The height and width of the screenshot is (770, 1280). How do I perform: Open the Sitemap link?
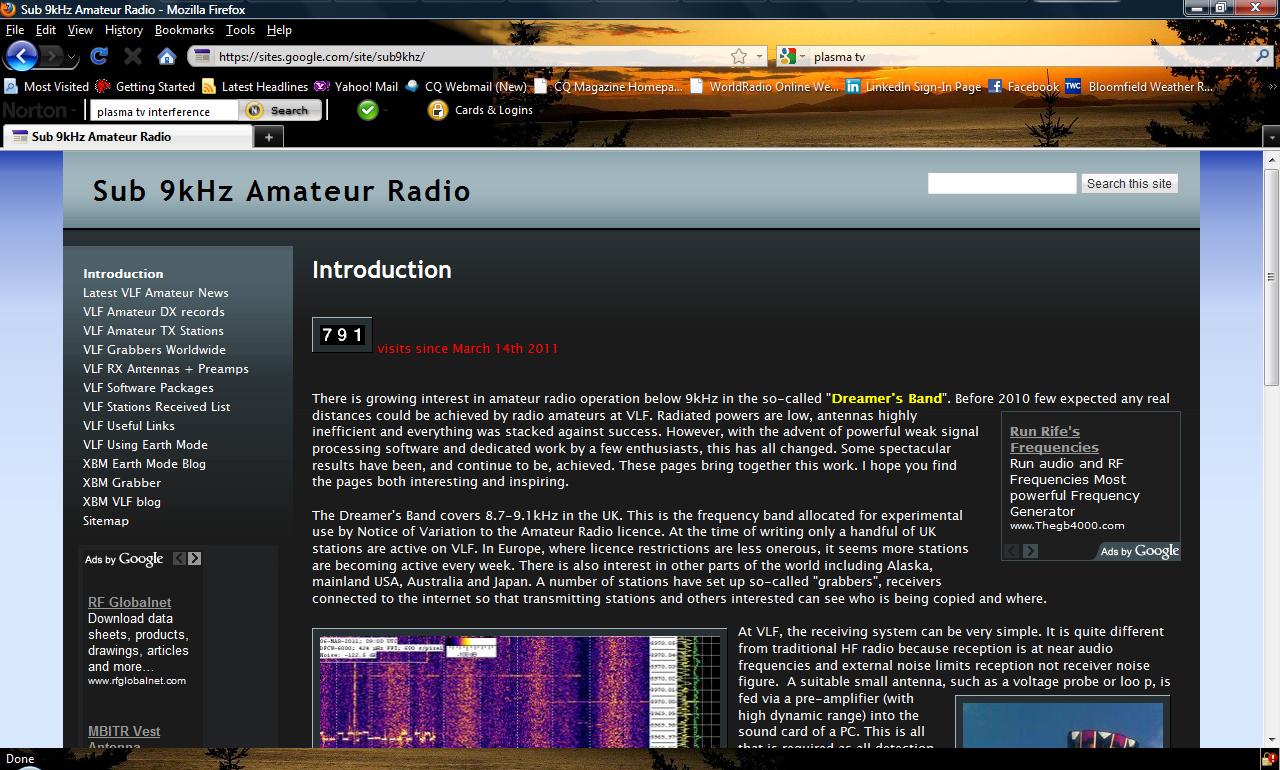[106, 521]
